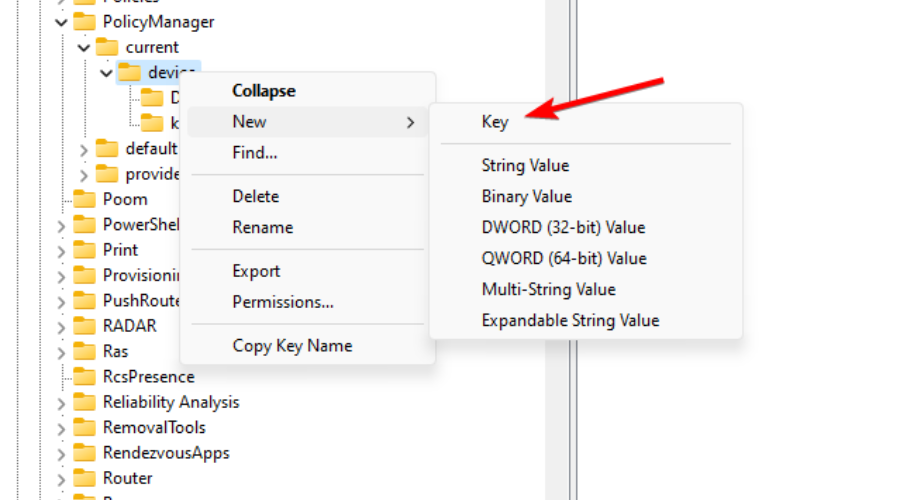900x500 pixels.
Task: Click the Print key folder icon
Action: pyautogui.click(x=84, y=250)
